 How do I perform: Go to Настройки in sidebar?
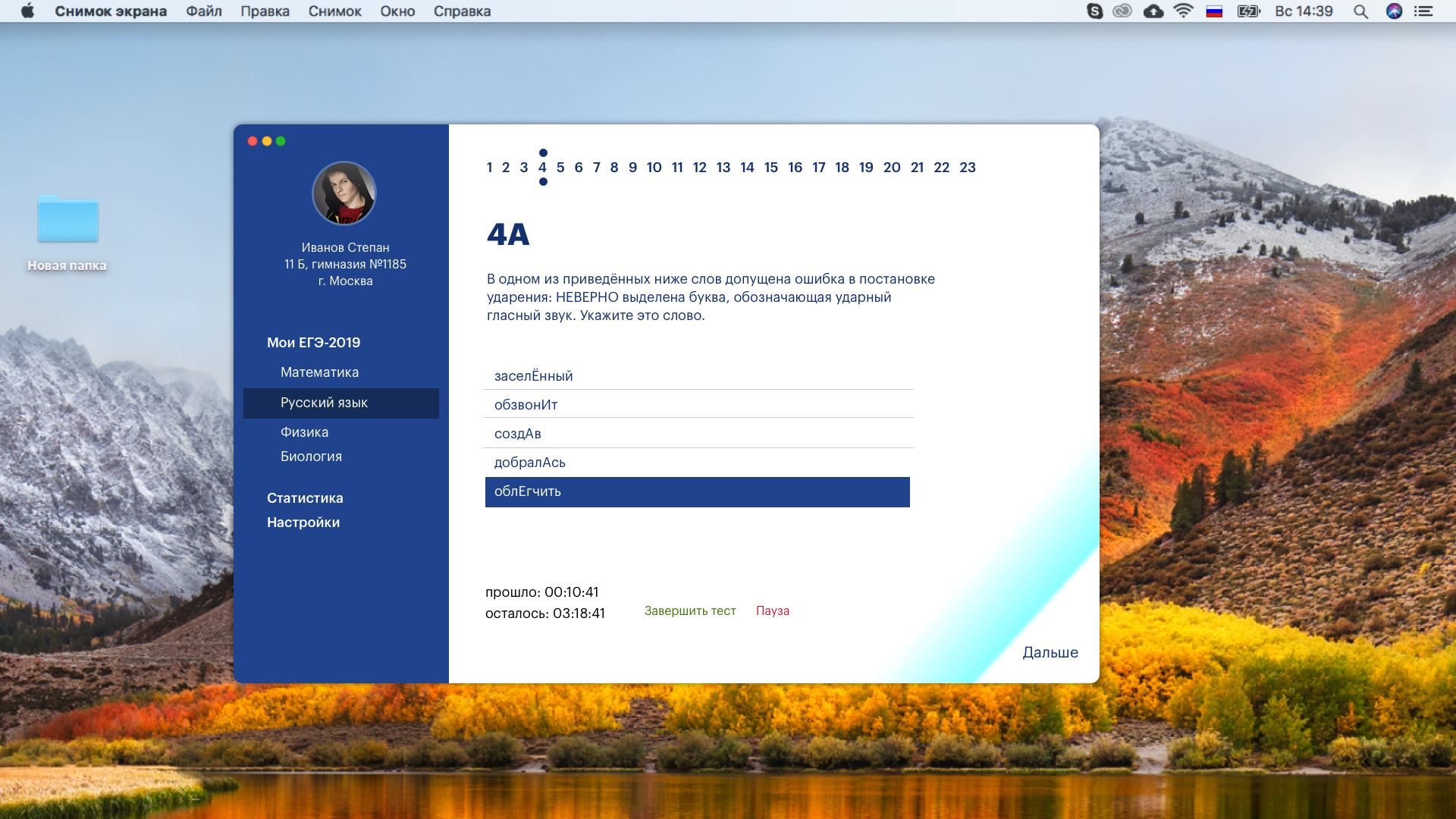click(x=303, y=522)
